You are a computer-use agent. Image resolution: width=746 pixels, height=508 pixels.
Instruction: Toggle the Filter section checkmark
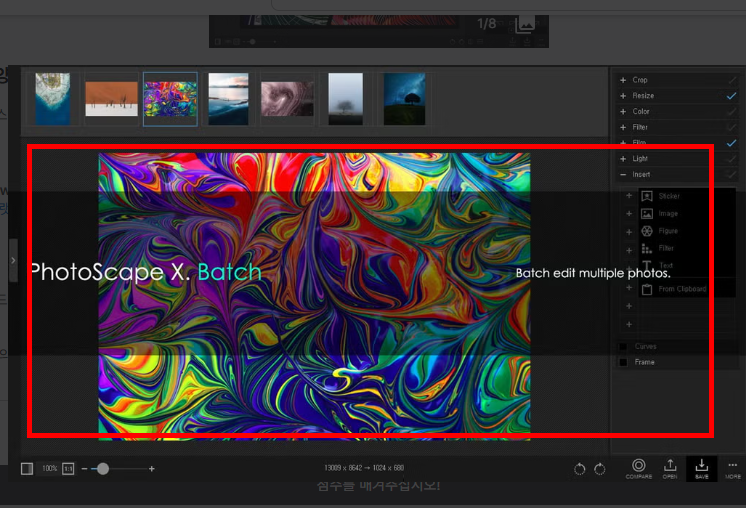pyautogui.click(x=732, y=127)
